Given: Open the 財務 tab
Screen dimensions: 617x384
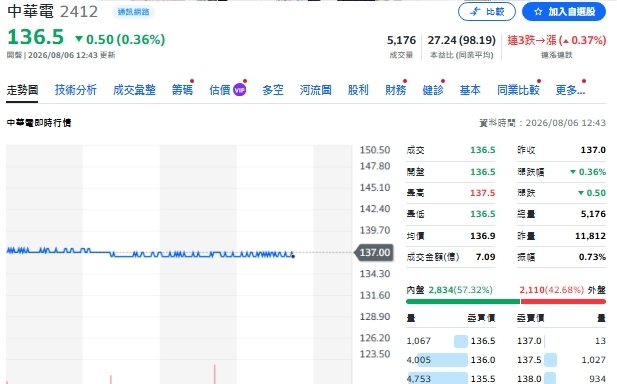Looking at the screenshot, I should [x=395, y=90].
